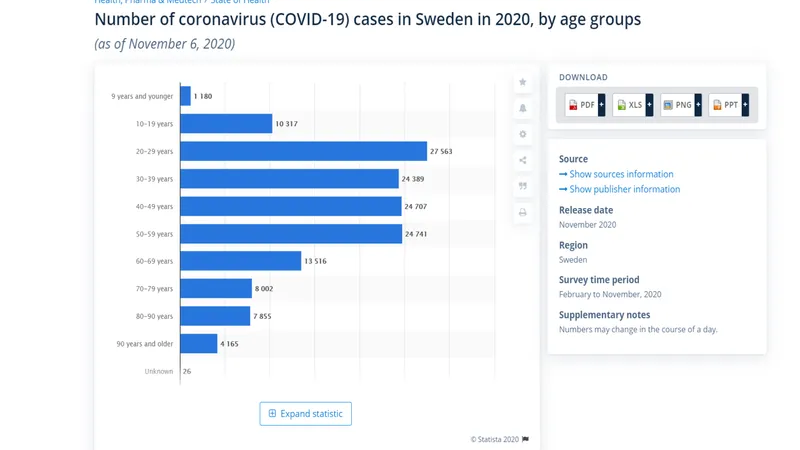Click the State of Health breadcrumb
This screenshot has height=450, width=800.
coord(241,3)
